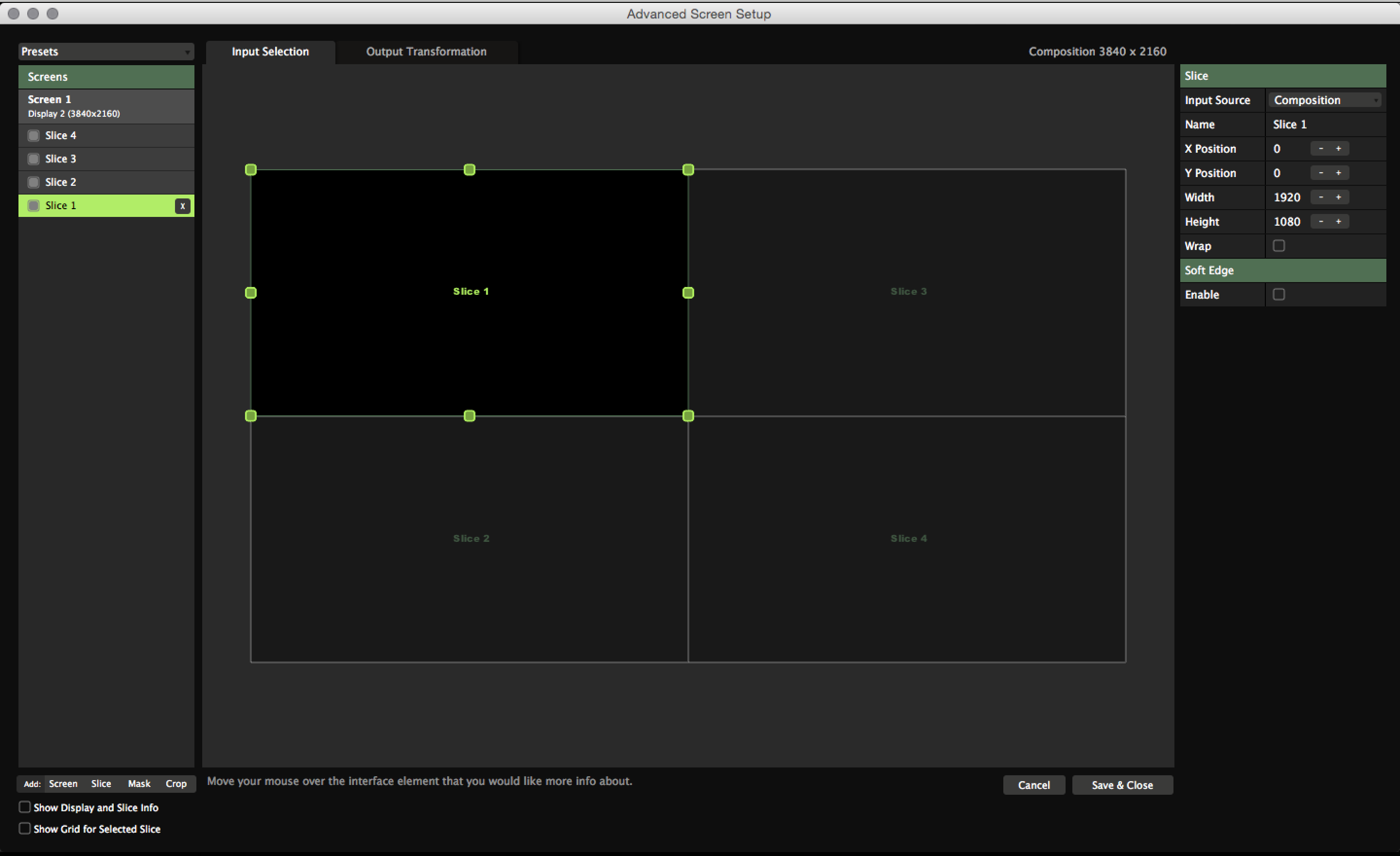Enable the Wrap checkbox
The image size is (1400, 856).
click(1279, 246)
